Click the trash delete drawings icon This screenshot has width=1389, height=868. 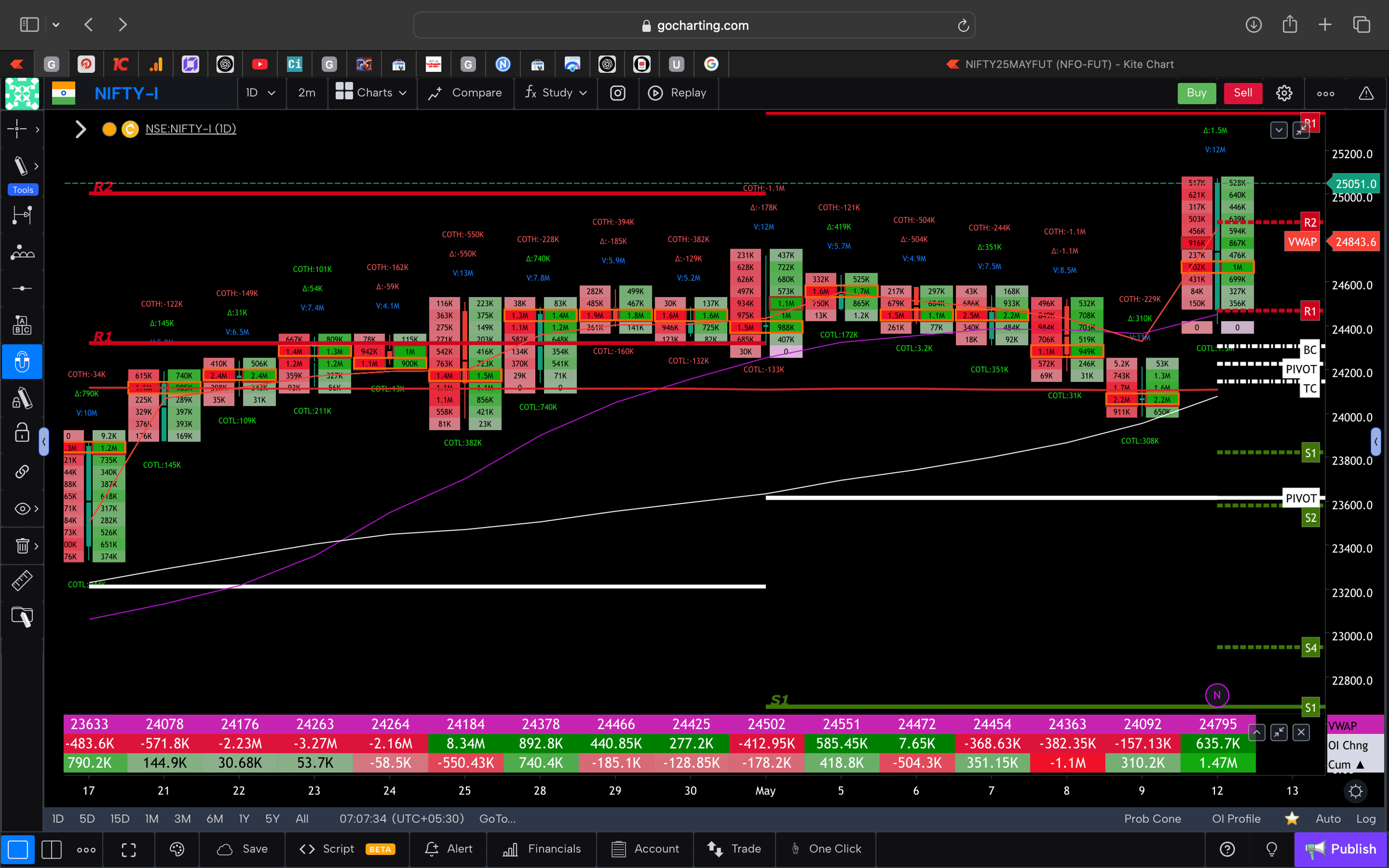point(22,546)
